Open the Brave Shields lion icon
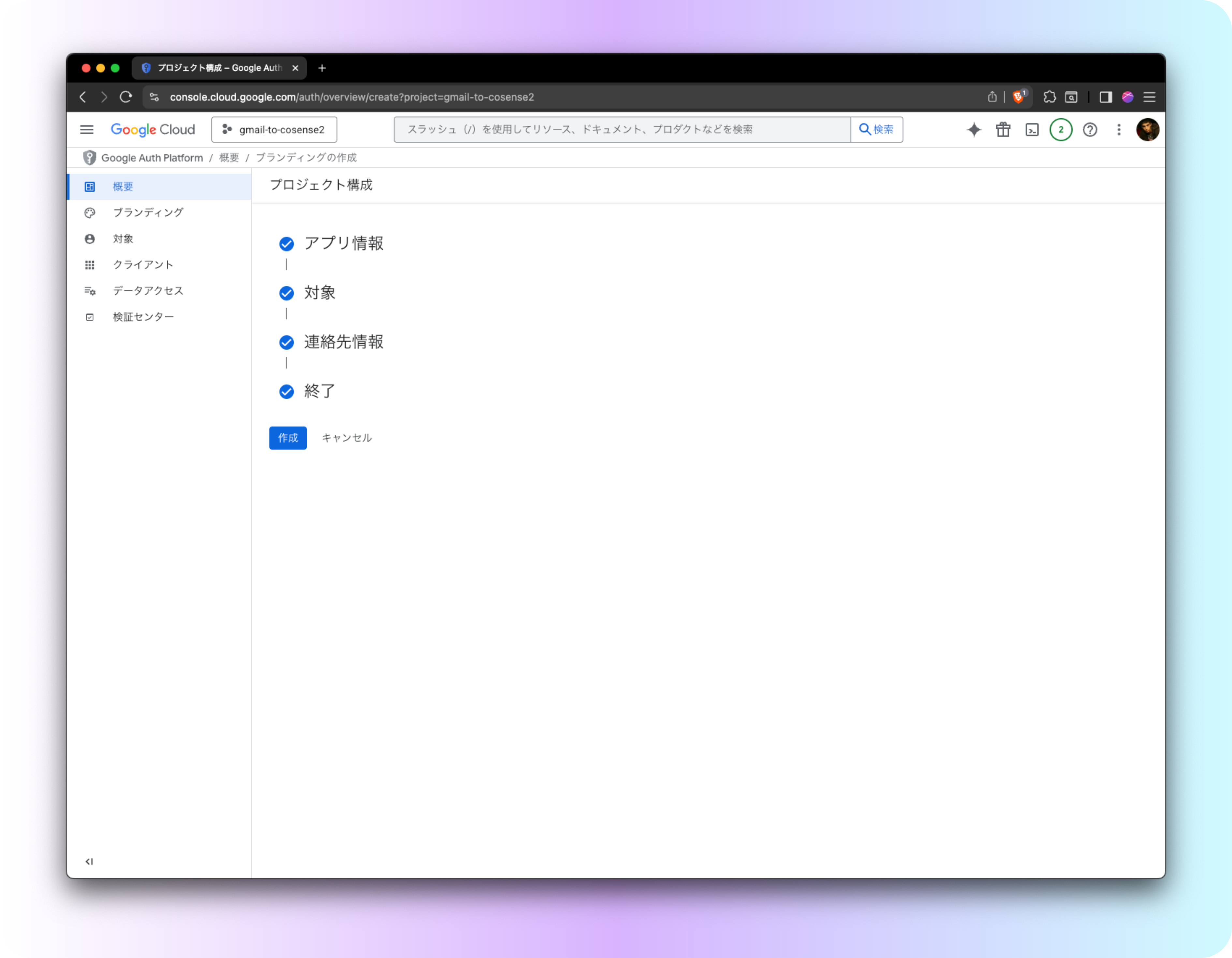The height and width of the screenshot is (958, 1232). click(1019, 97)
